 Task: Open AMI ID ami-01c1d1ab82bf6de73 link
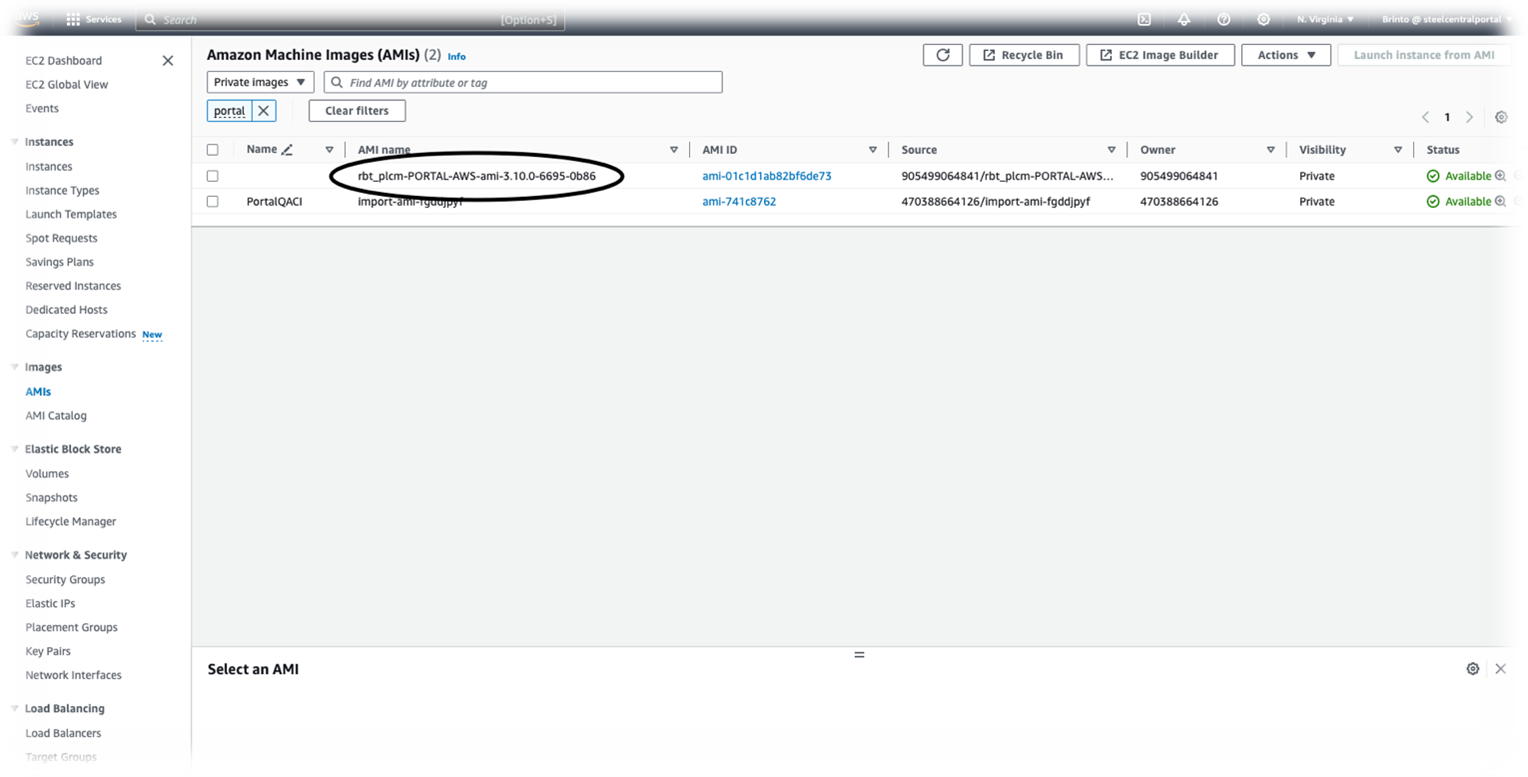(766, 176)
